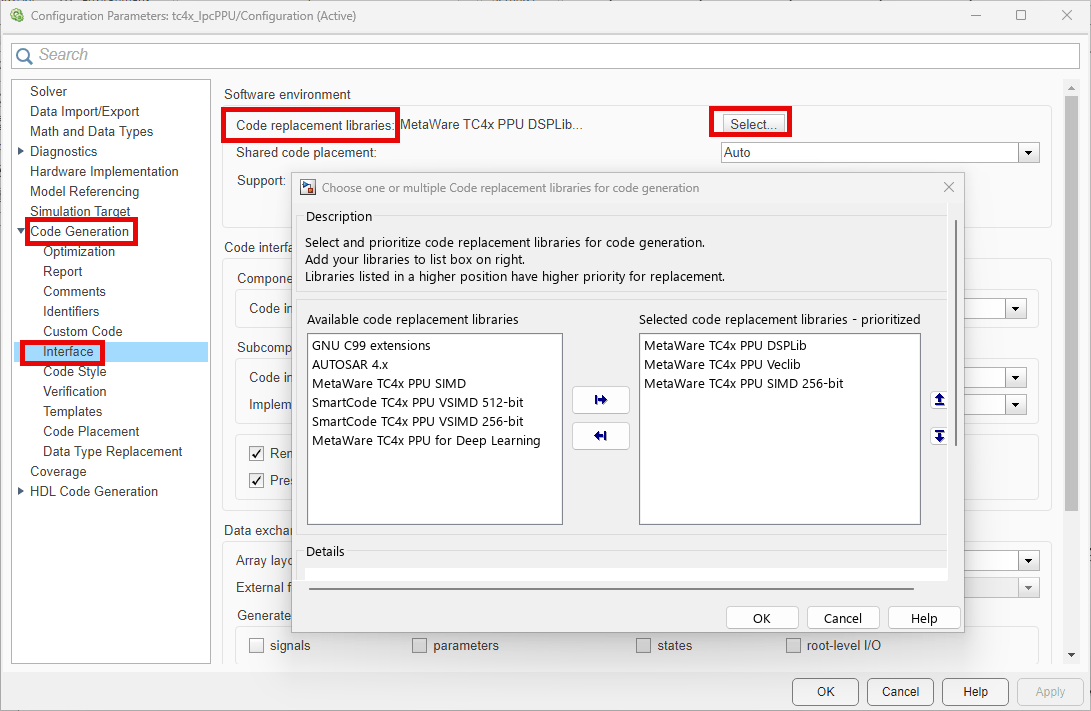
Task: Click OK in the library chooser dialog
Action: coord(761,618)
